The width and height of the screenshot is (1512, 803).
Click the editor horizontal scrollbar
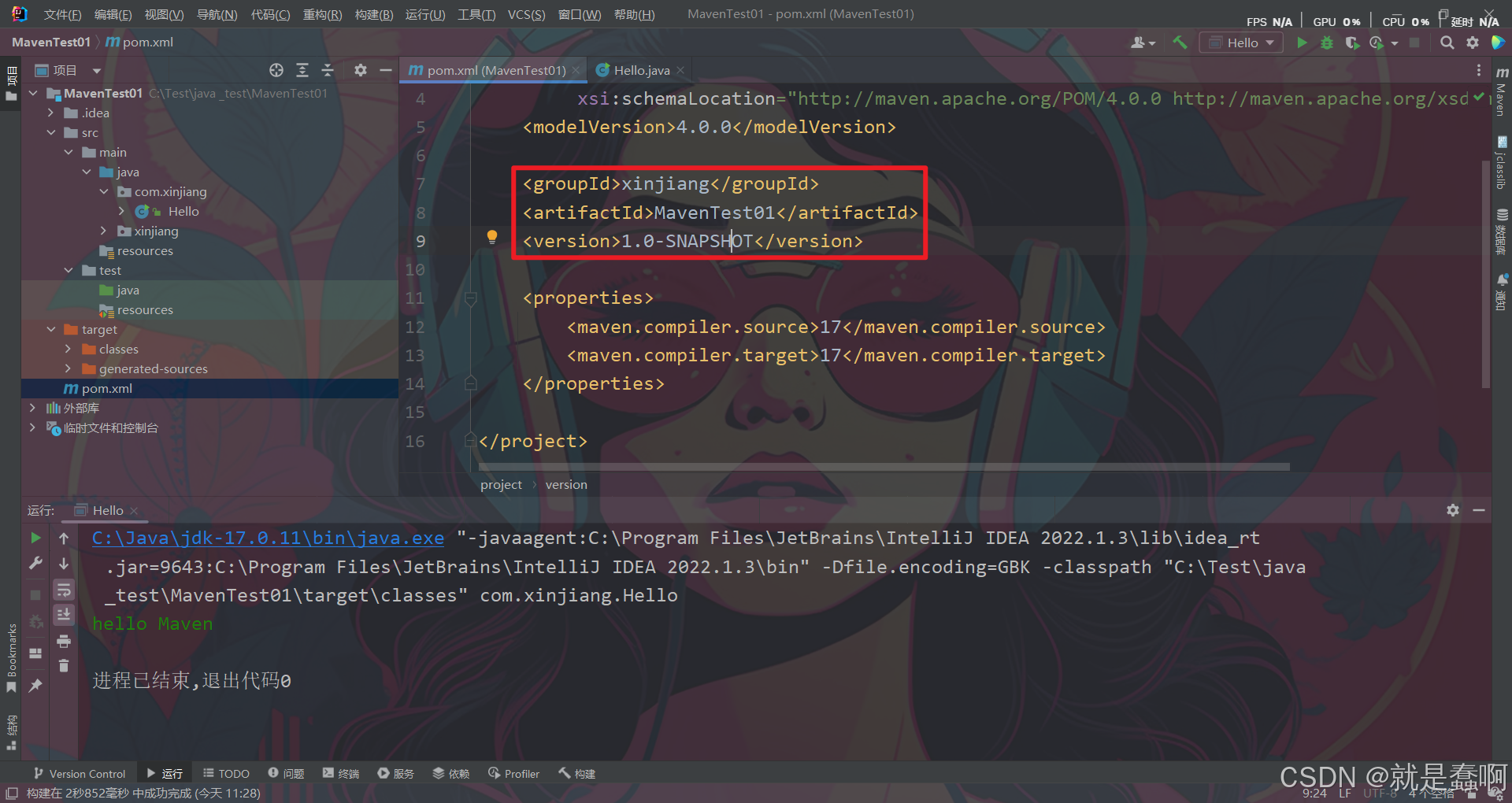884,467
